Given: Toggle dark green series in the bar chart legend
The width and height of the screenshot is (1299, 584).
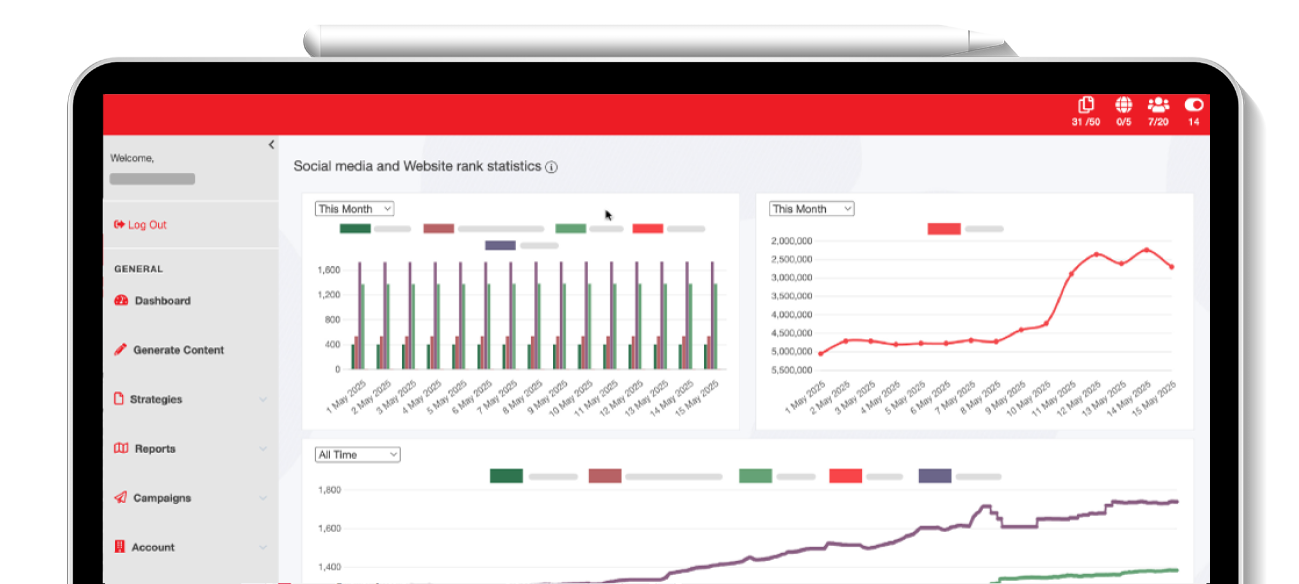Looking at the screenshot, I should (x=355, y=229).
